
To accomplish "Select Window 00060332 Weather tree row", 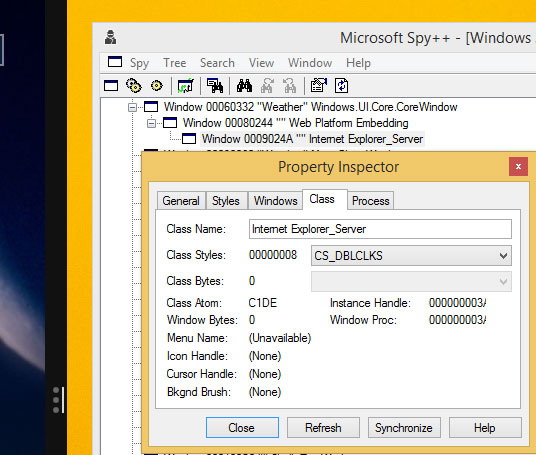I will [310, 107].
